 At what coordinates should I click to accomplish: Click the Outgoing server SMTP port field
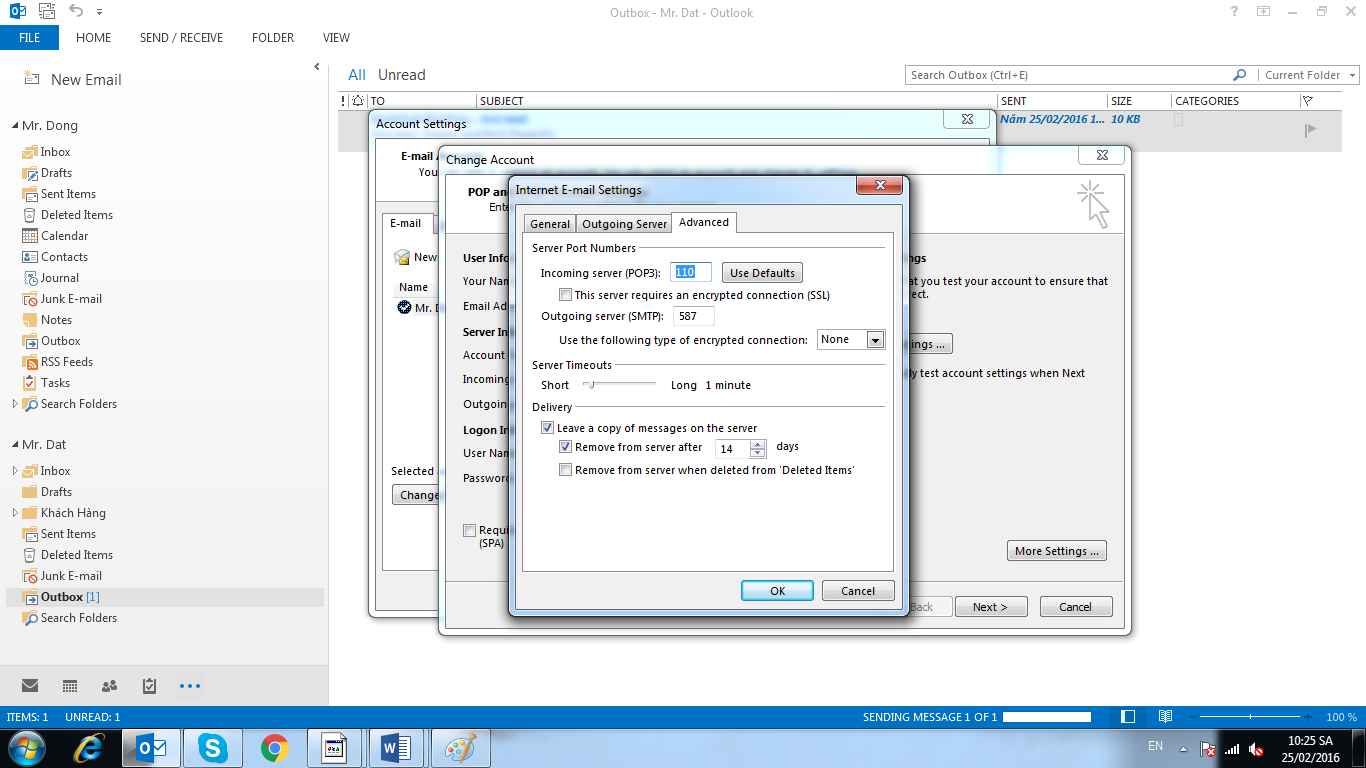pyautogui.click(x=694, y=316)
